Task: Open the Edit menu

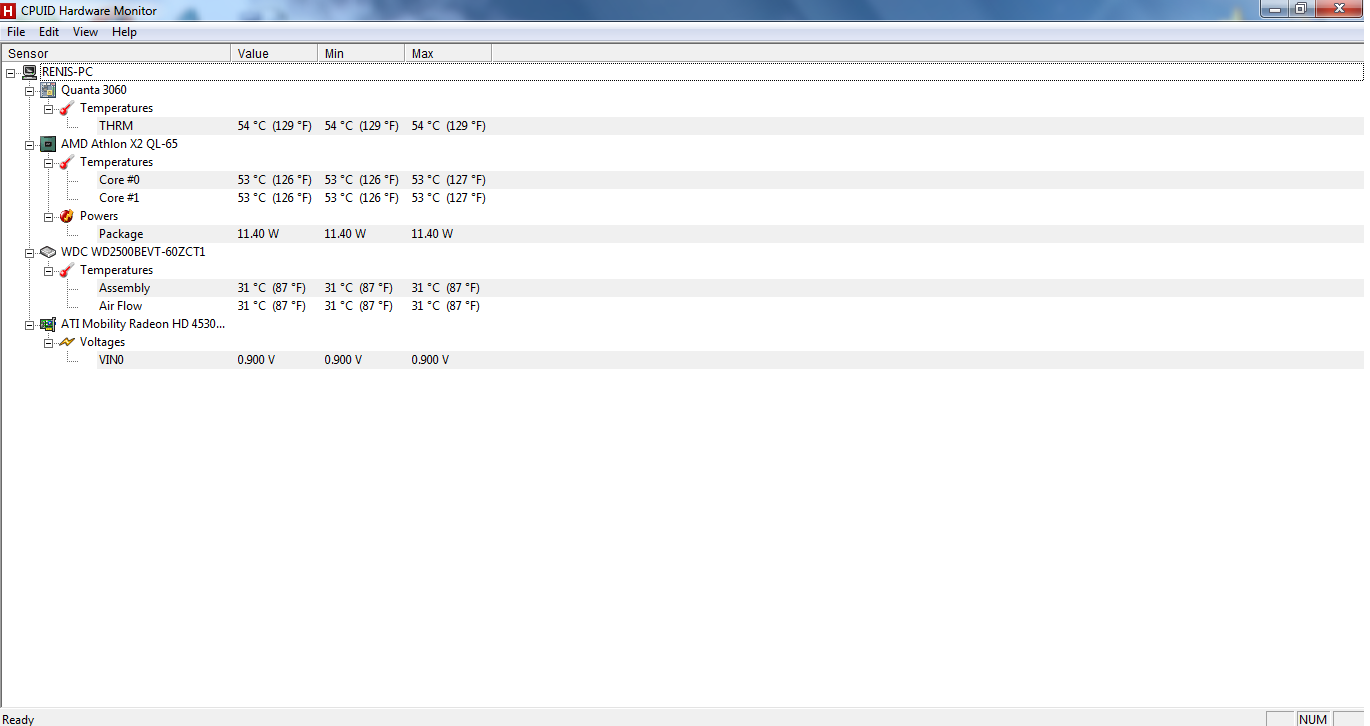Action: (49, 32)
